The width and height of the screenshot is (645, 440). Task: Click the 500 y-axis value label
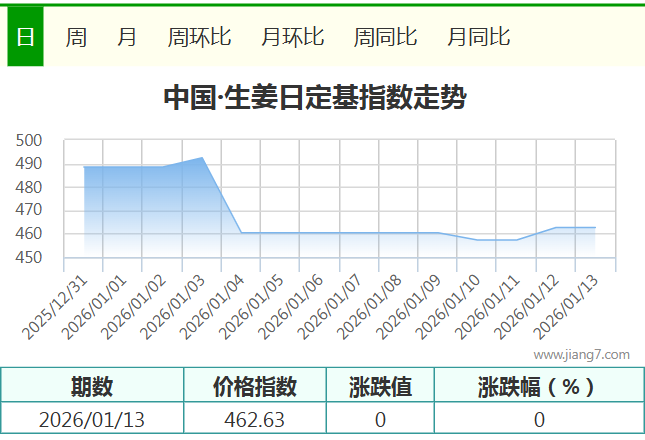click(29, 141)
